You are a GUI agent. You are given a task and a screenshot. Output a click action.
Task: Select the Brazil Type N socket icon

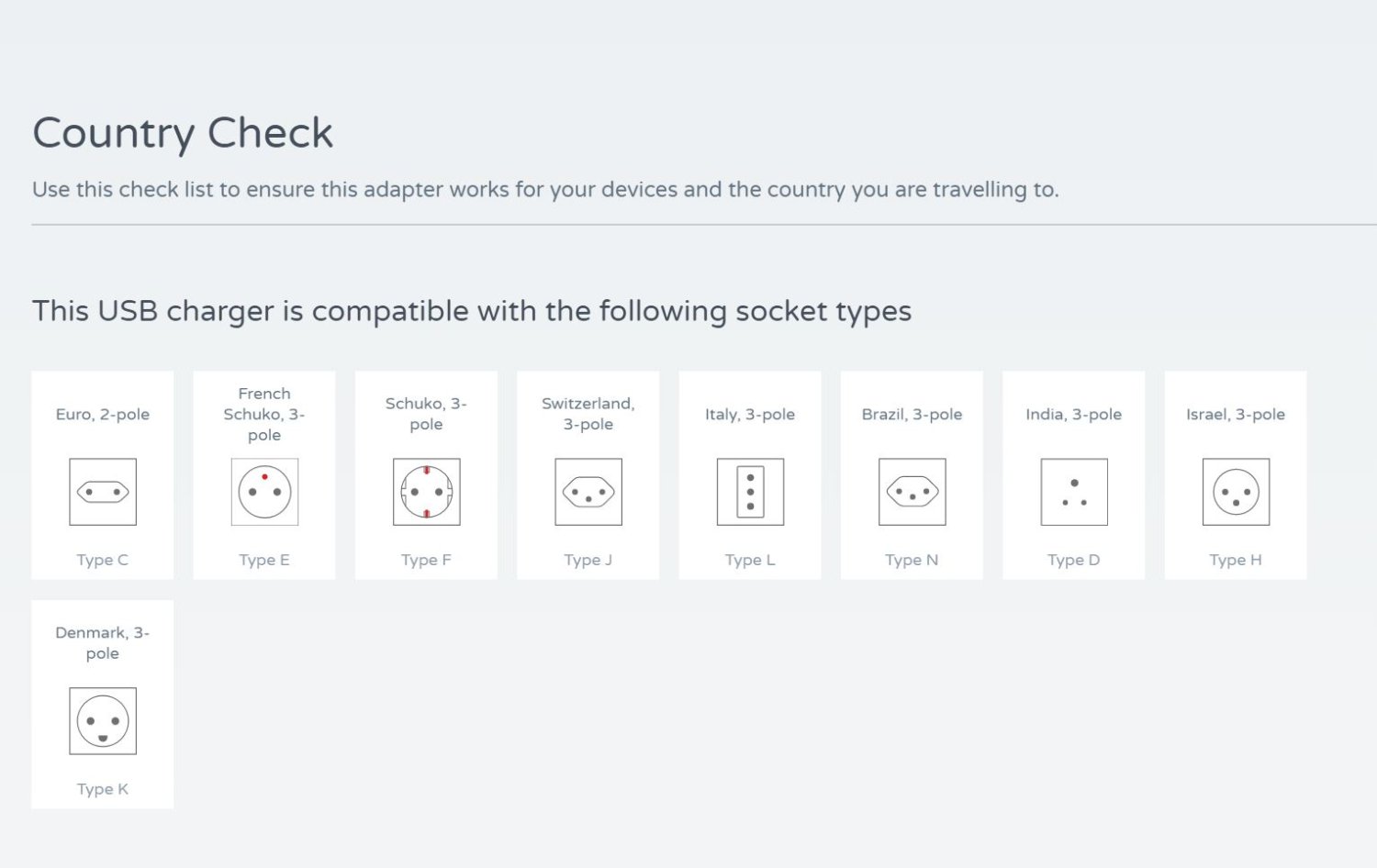(912, 492)
